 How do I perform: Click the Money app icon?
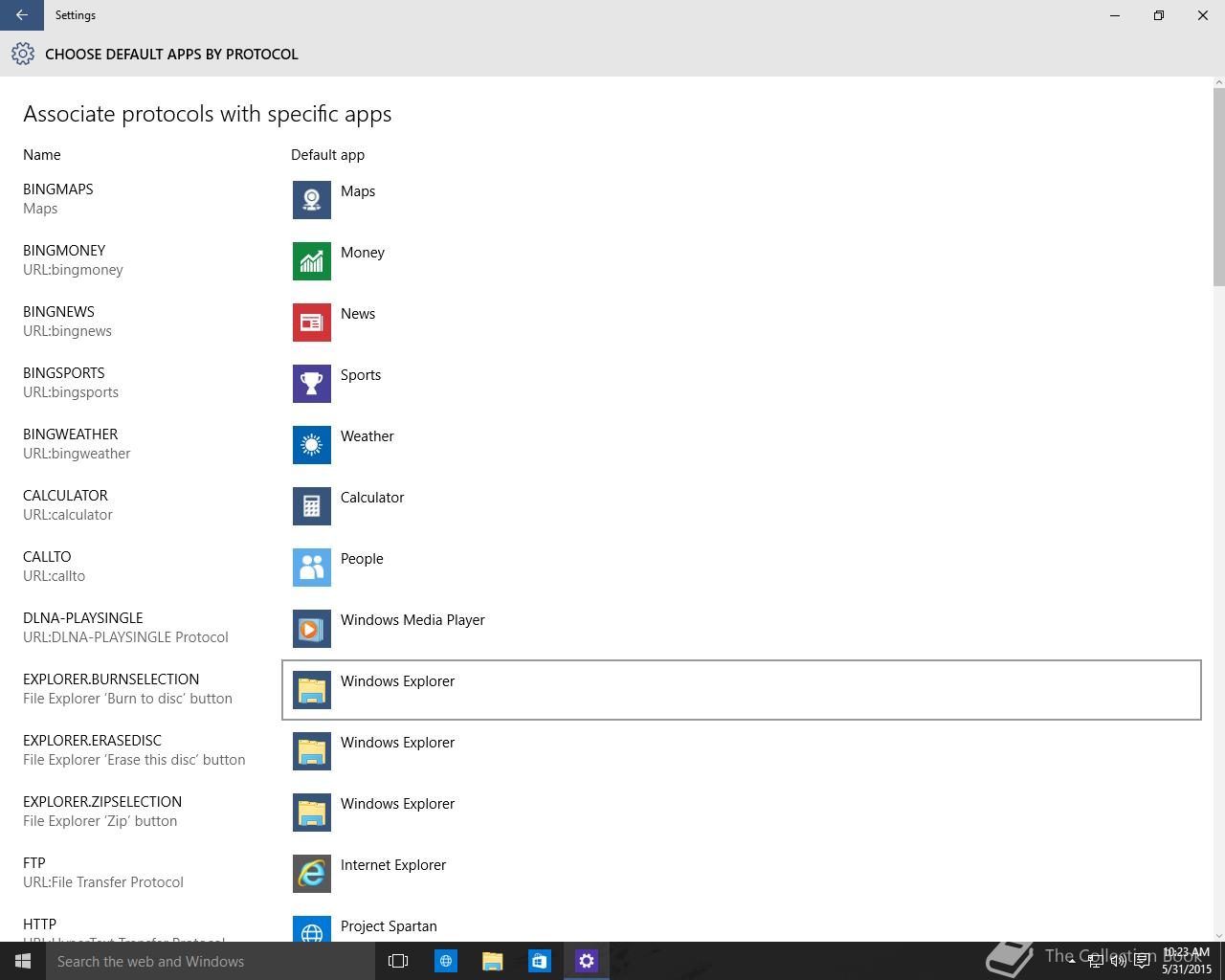coord(312,261)
